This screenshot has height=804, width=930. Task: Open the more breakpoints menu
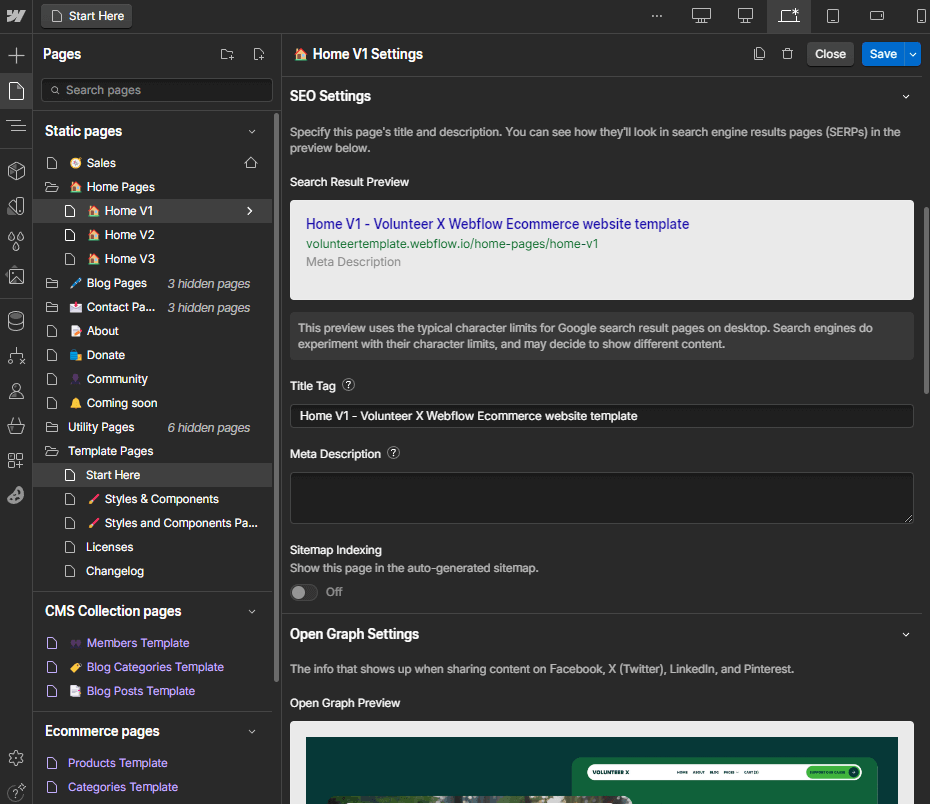[657, 15]
